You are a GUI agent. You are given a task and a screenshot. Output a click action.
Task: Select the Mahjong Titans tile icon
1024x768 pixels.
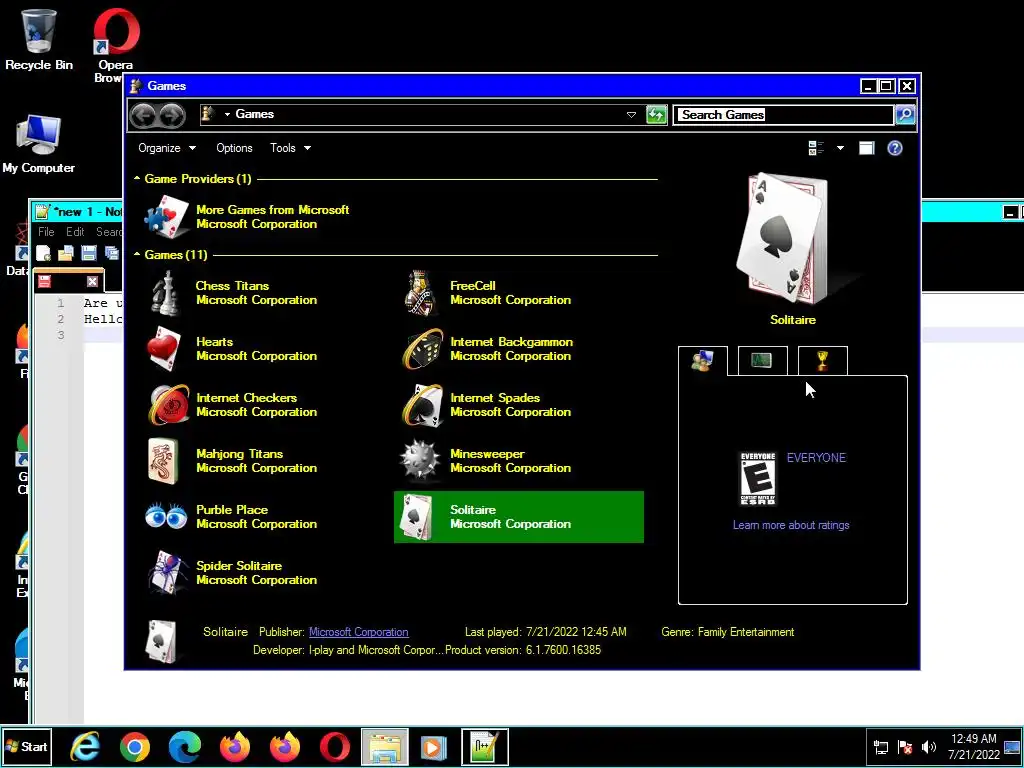[163, 461]
